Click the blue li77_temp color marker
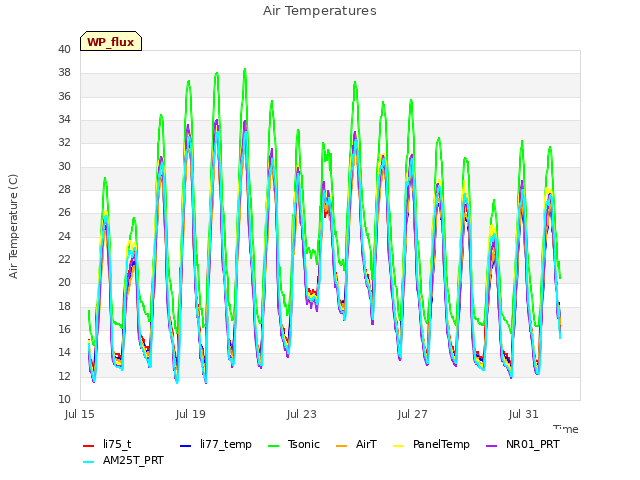 click(186, 446)
